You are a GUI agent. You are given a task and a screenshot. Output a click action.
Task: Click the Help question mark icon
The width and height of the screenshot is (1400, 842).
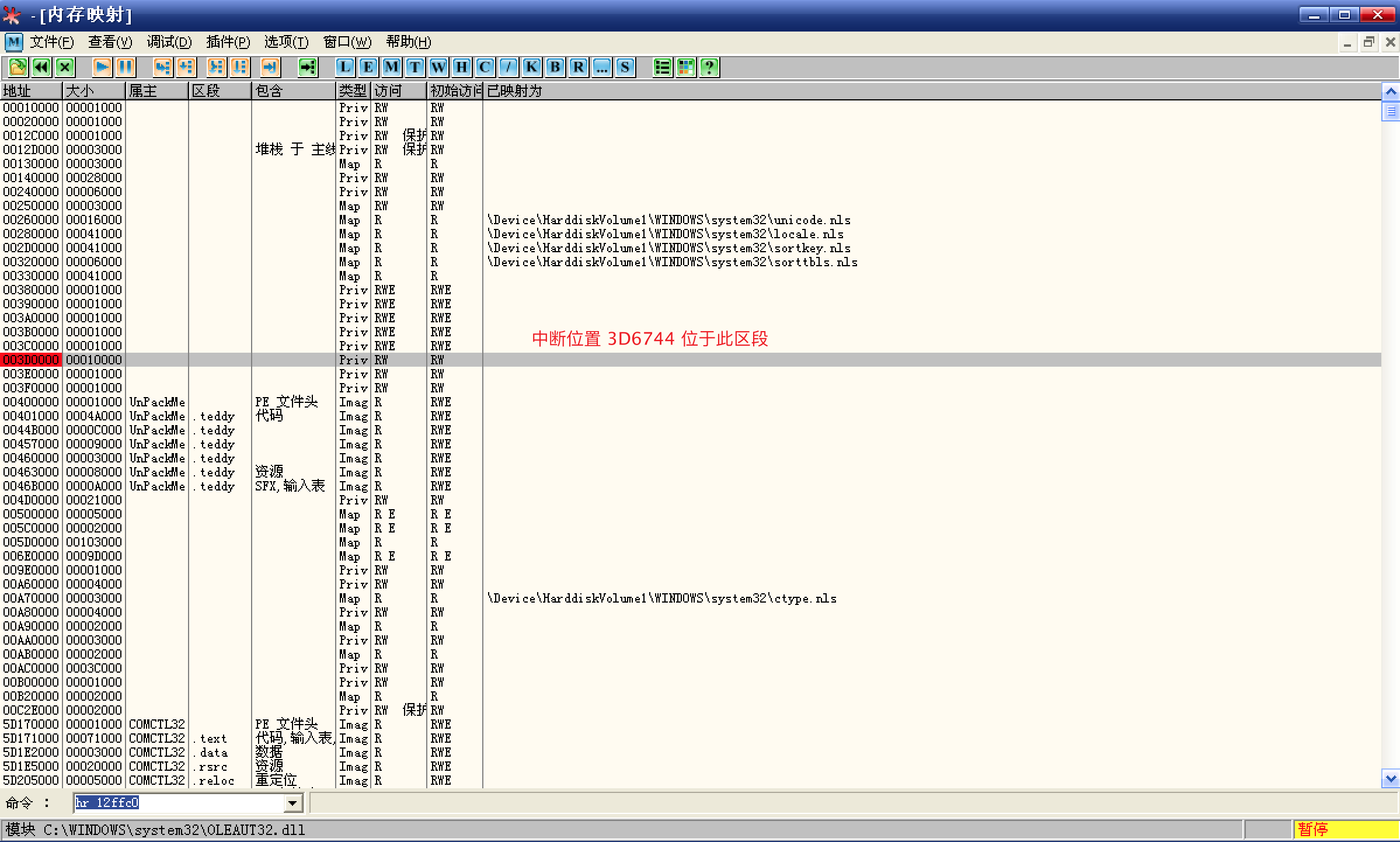709,67
